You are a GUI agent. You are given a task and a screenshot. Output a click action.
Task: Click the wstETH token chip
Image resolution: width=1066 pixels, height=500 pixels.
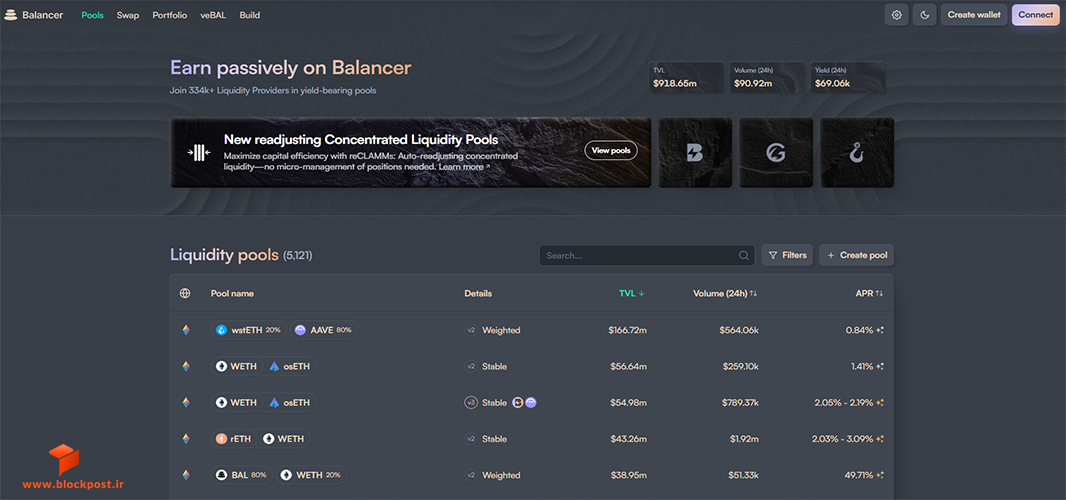pos(249,330)
